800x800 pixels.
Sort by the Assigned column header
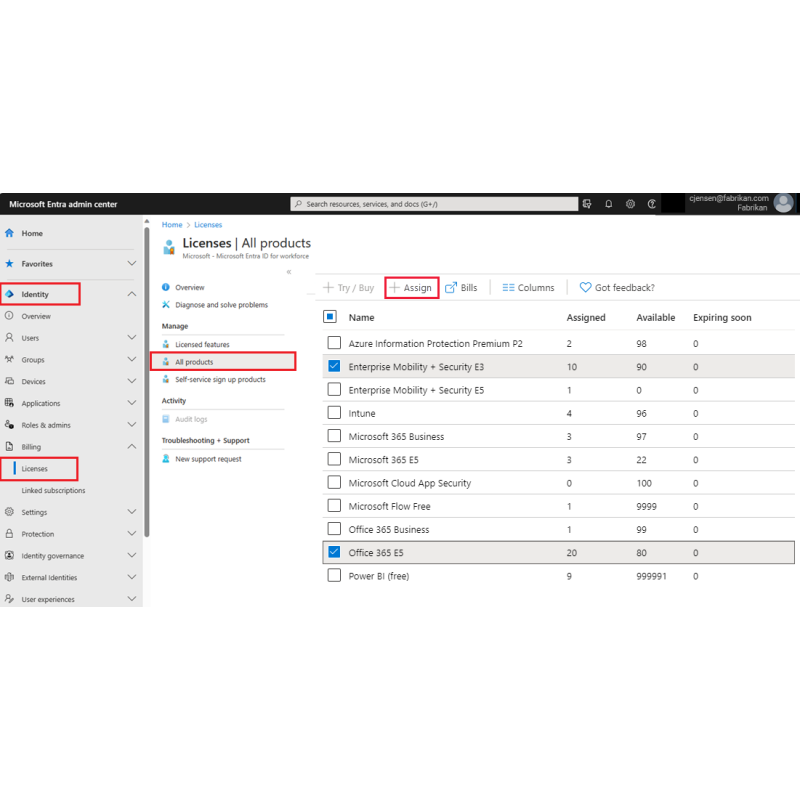586,317
